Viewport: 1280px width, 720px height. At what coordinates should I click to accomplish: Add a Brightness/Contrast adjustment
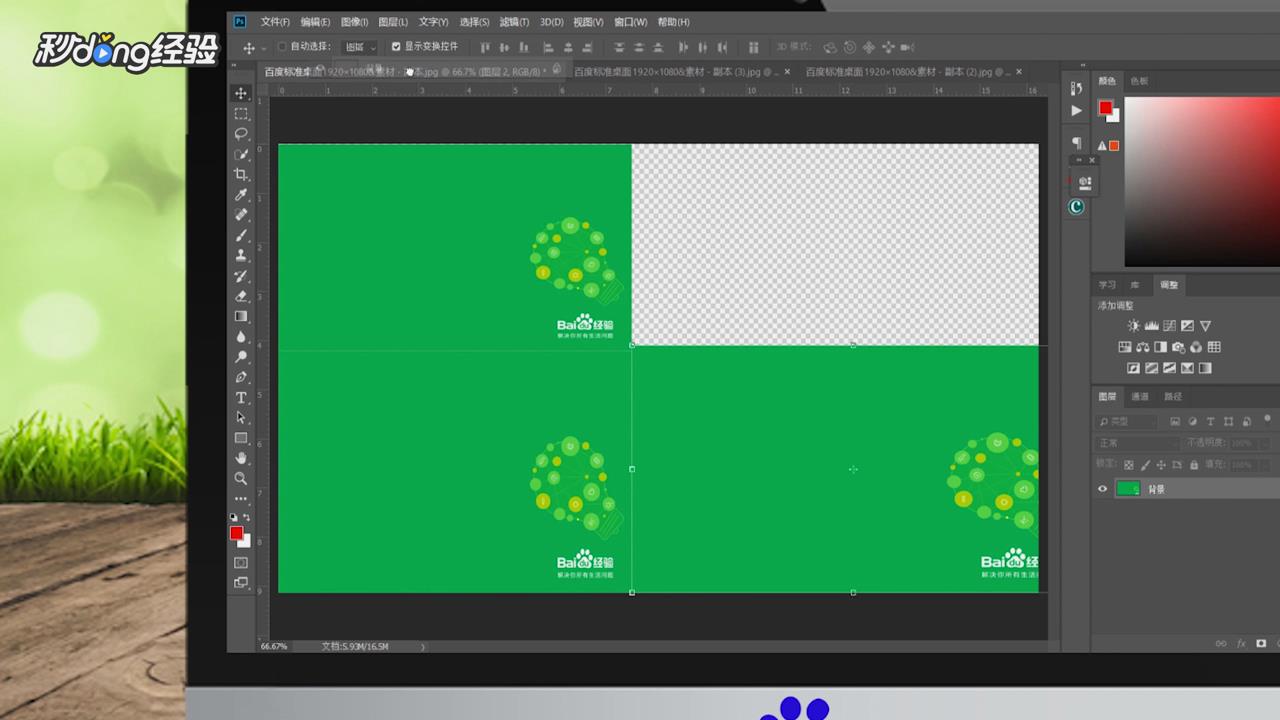pos(1133,326)
